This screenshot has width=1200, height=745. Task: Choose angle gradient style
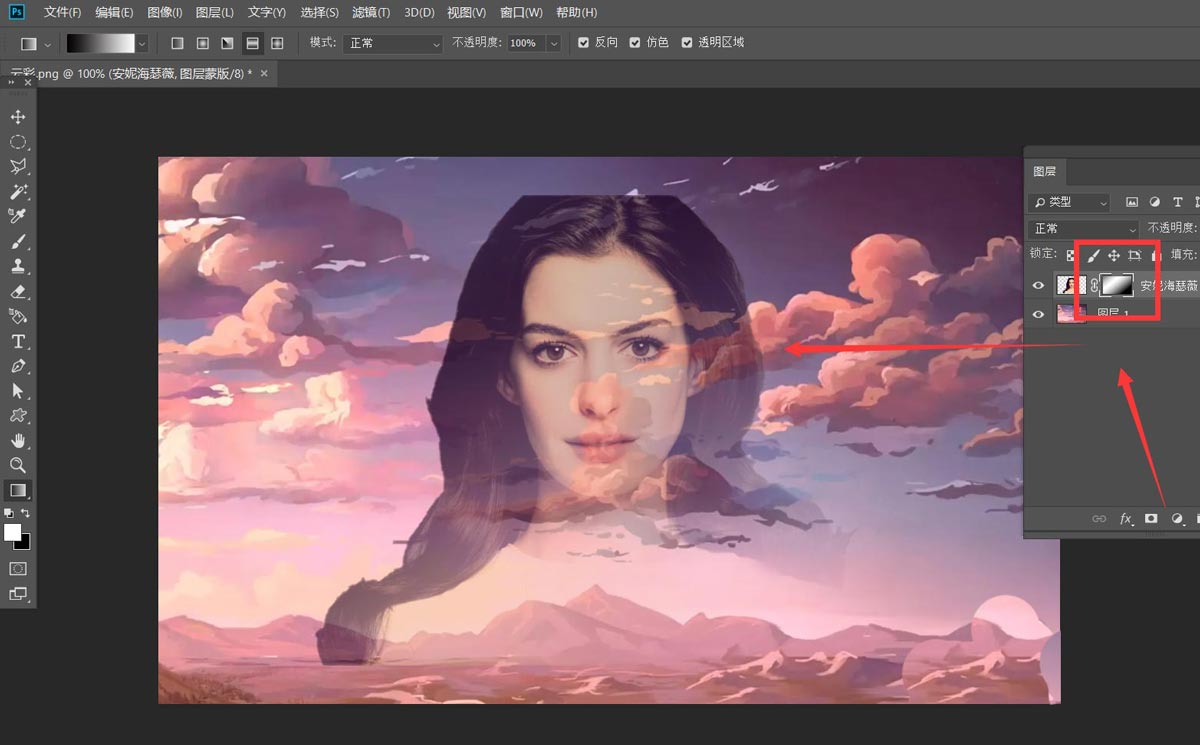227,43
